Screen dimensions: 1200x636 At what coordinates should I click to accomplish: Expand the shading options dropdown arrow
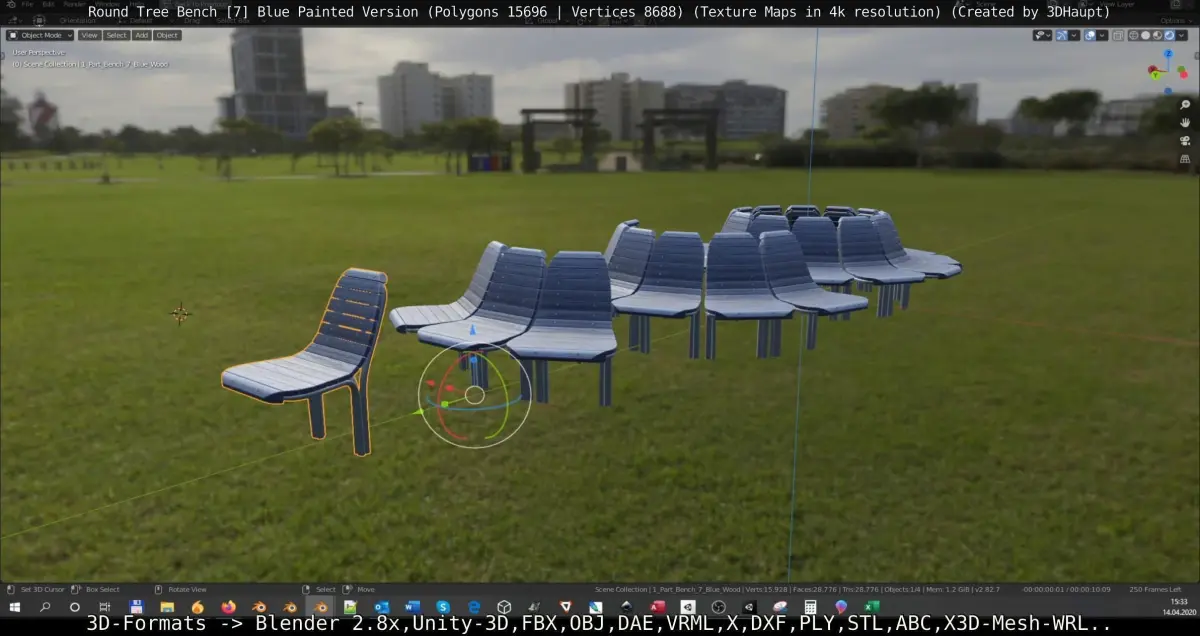(x=1182, y=35)
